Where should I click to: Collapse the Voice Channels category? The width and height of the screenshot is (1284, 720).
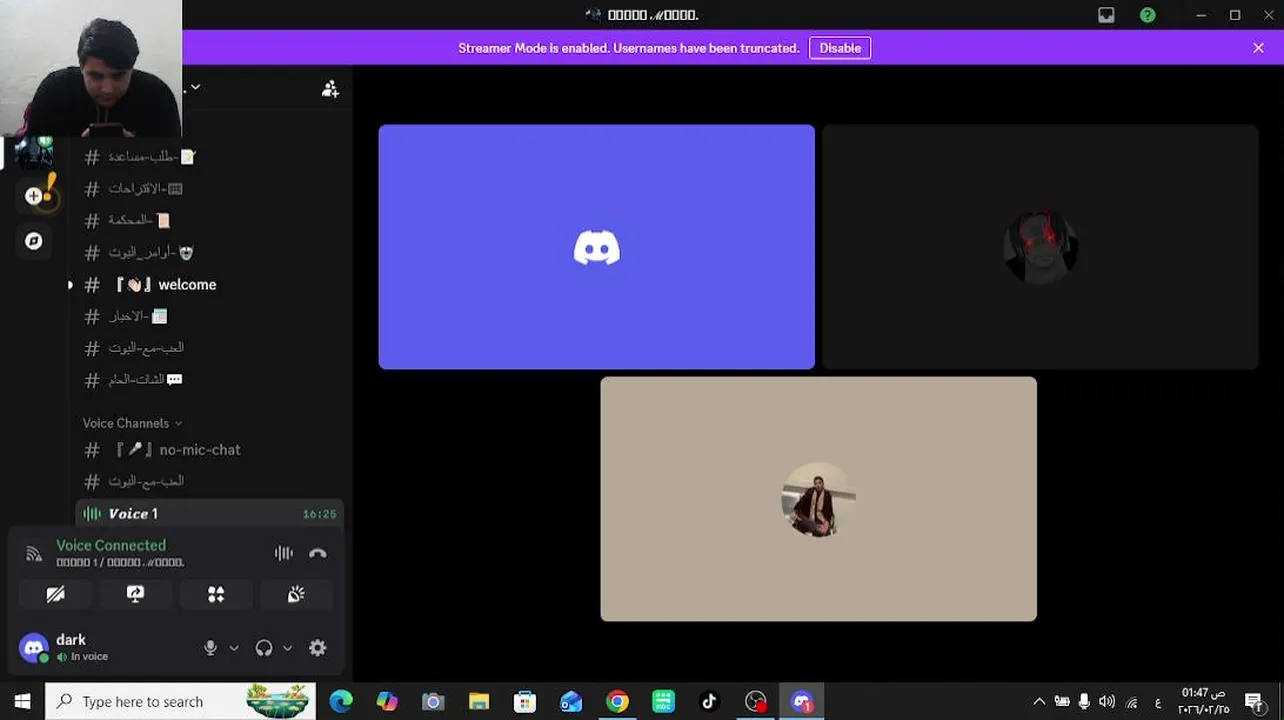point(132,423)
